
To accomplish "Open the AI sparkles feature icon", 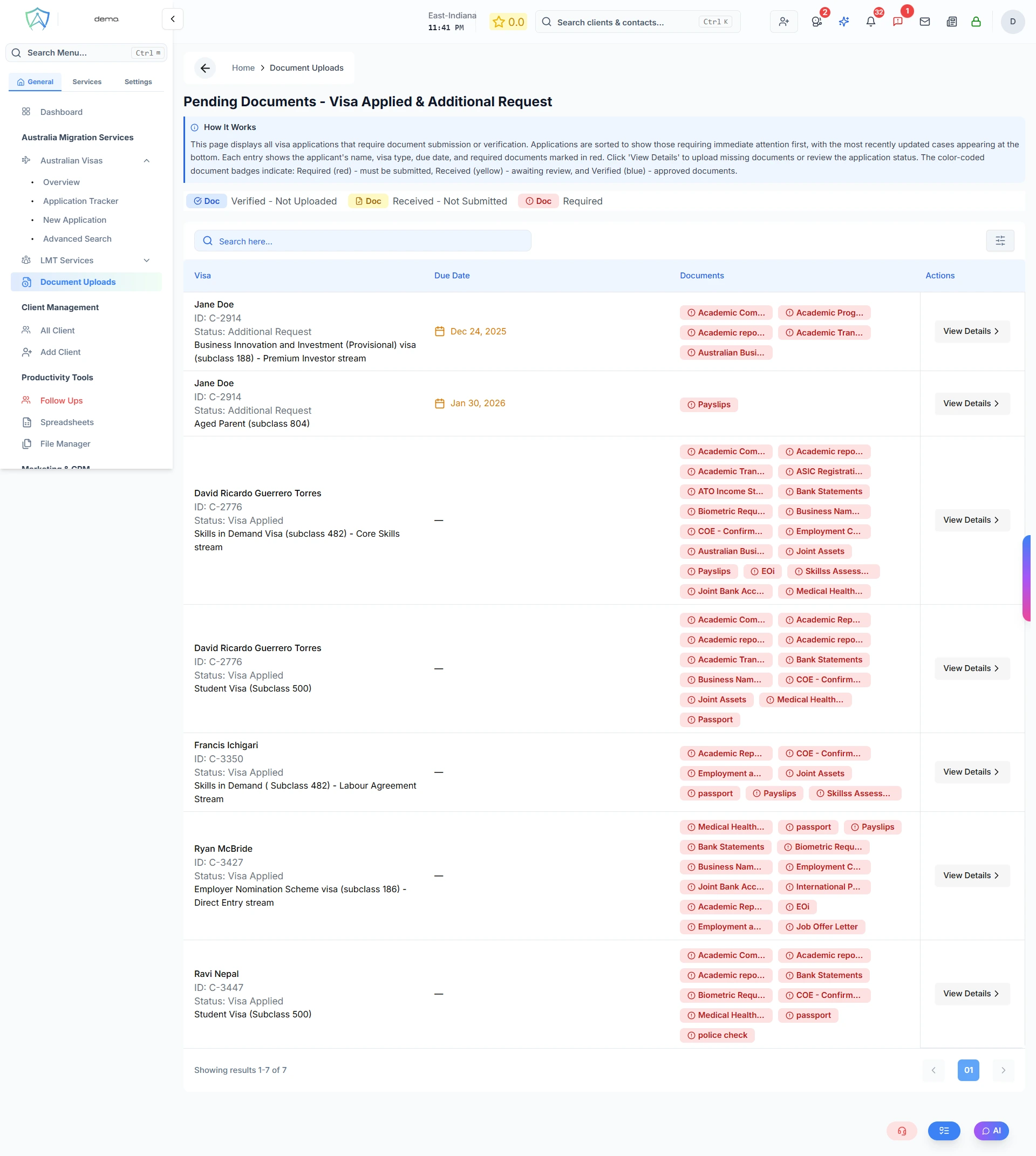I will pyautogui.click(x=843, y=22).
